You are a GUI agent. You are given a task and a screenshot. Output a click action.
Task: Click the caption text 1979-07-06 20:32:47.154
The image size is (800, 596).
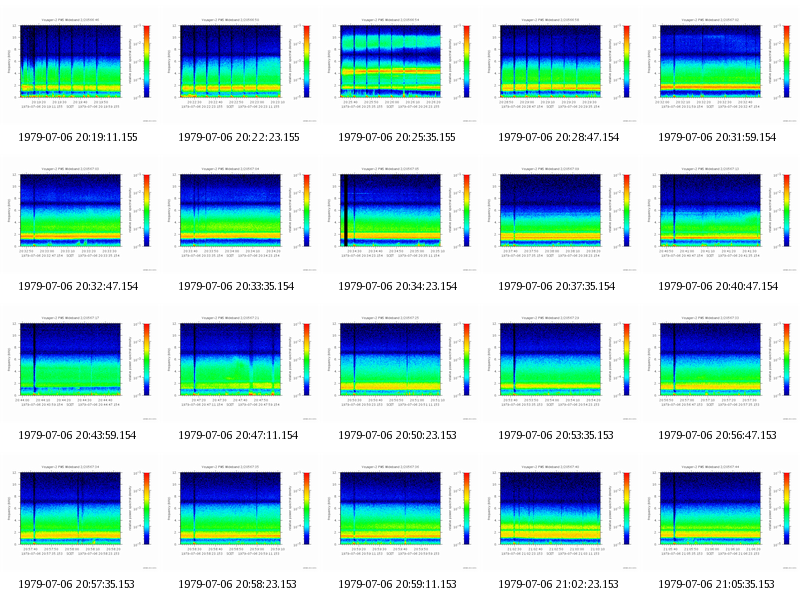point(78,286)
